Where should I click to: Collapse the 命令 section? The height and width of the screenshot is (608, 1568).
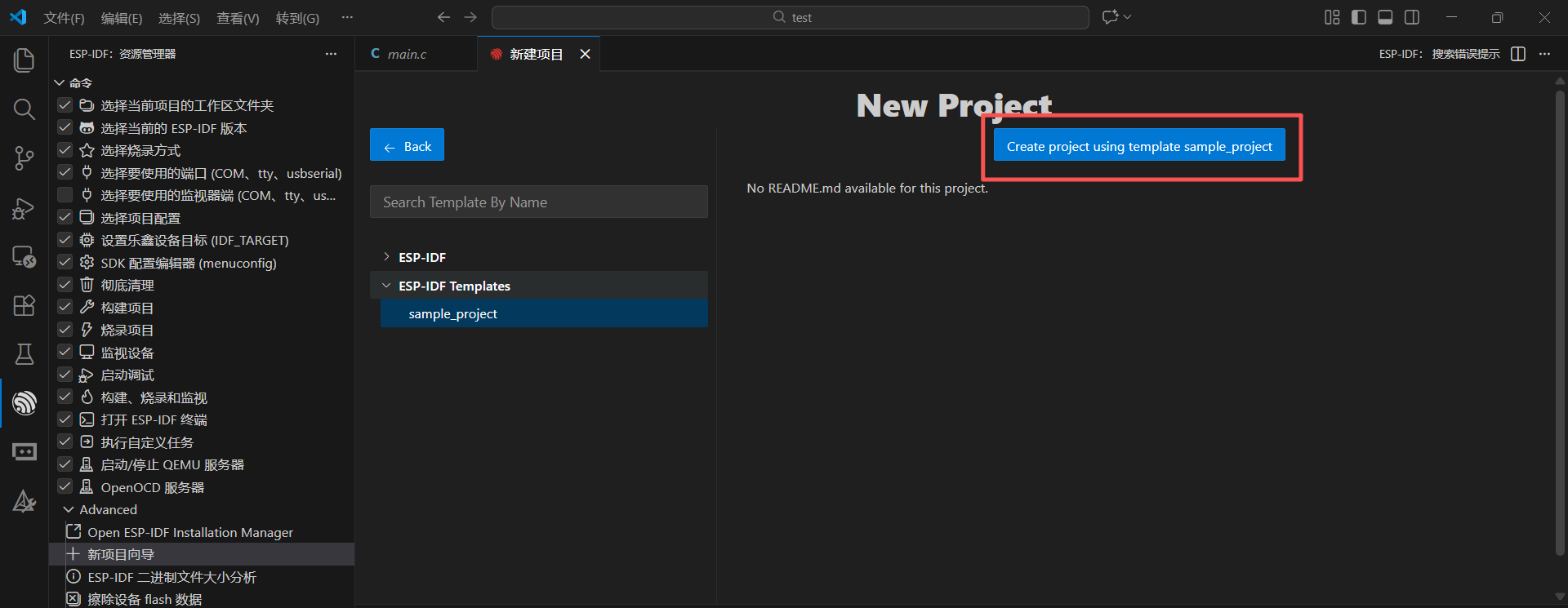[x=60, y=83]
